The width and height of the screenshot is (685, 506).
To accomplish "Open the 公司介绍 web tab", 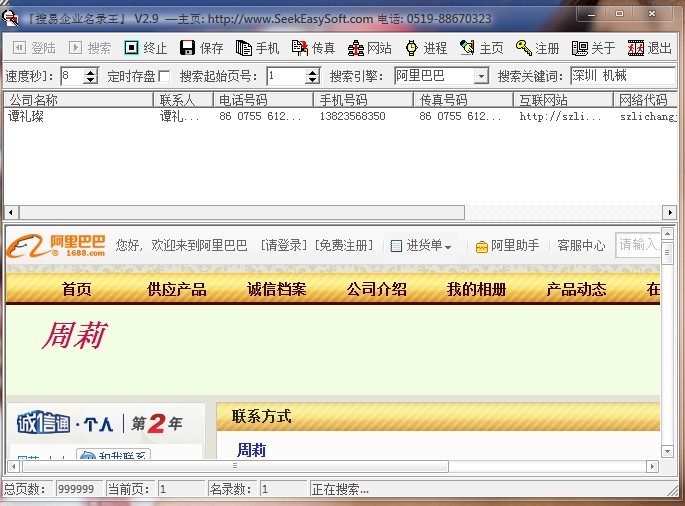I will (377, 289).
